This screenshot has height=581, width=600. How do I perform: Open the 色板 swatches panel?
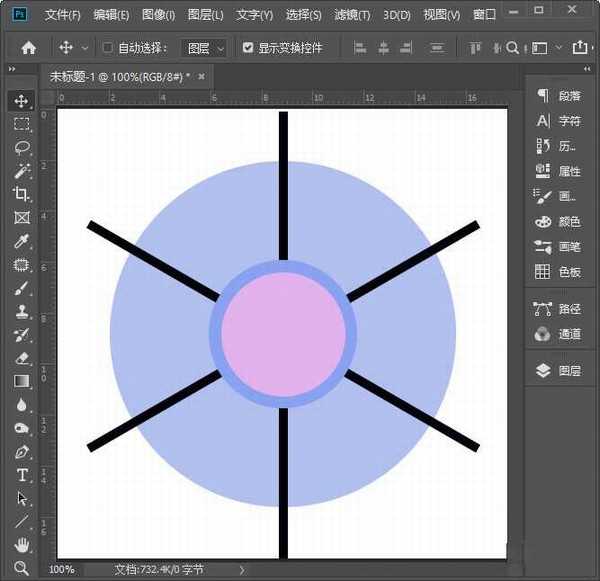tap(558, 271)
